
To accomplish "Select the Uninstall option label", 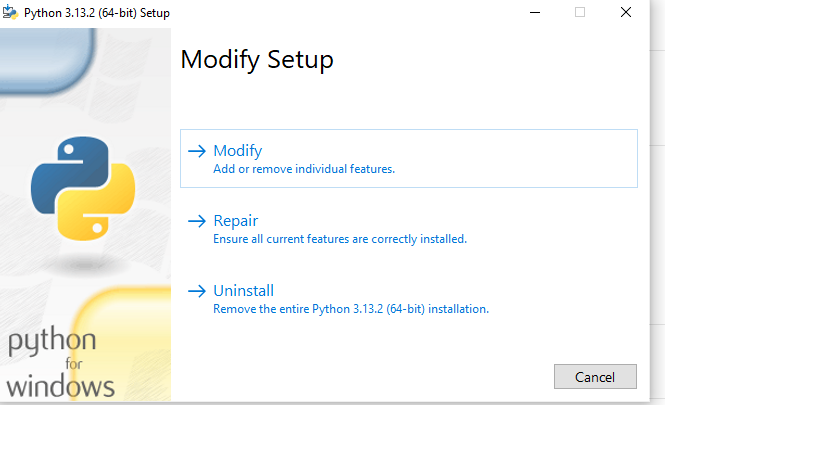I will tap(243, 290).
